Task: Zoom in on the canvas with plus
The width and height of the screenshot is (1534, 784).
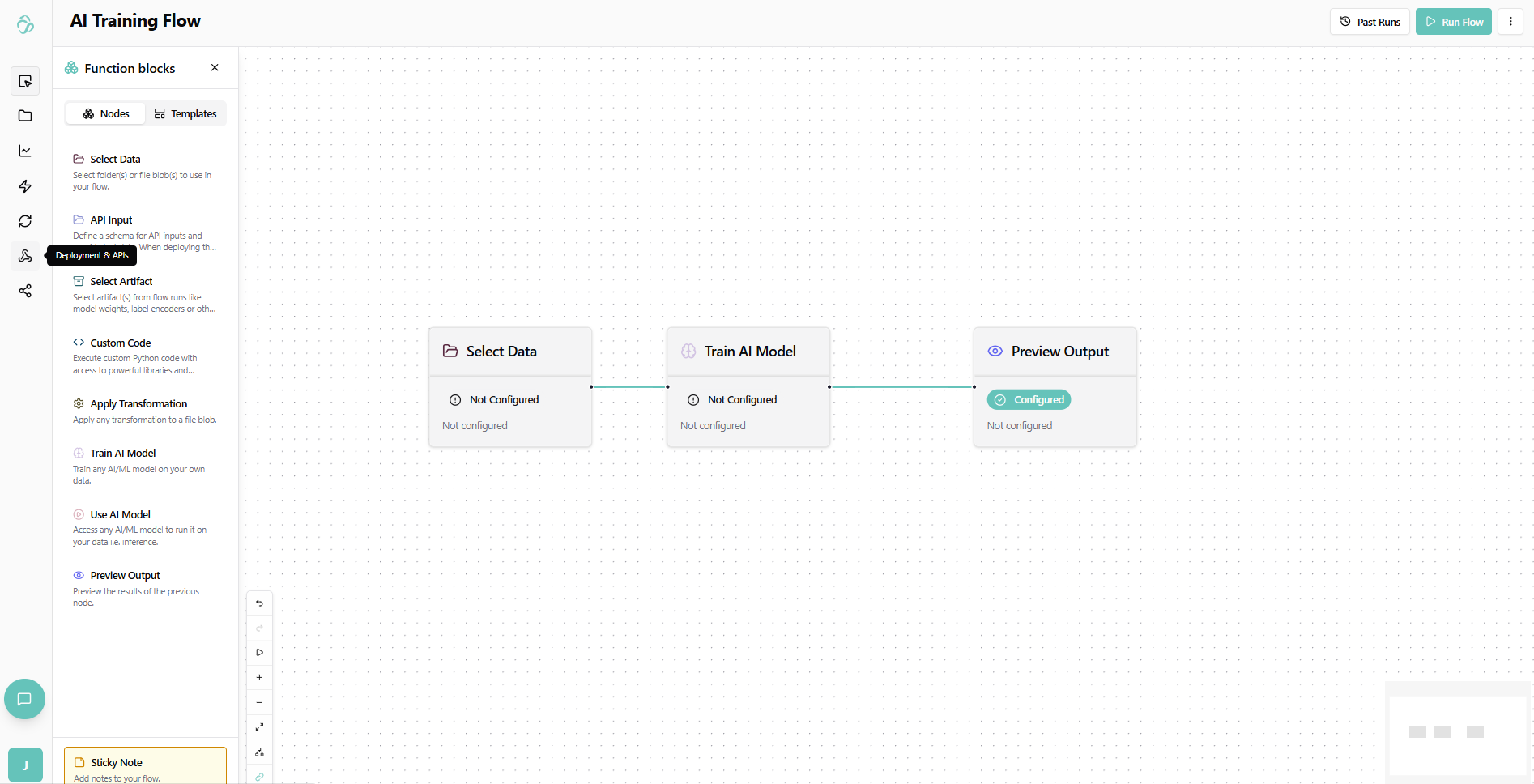Action: pyautogui.click(x=259, y=677)
